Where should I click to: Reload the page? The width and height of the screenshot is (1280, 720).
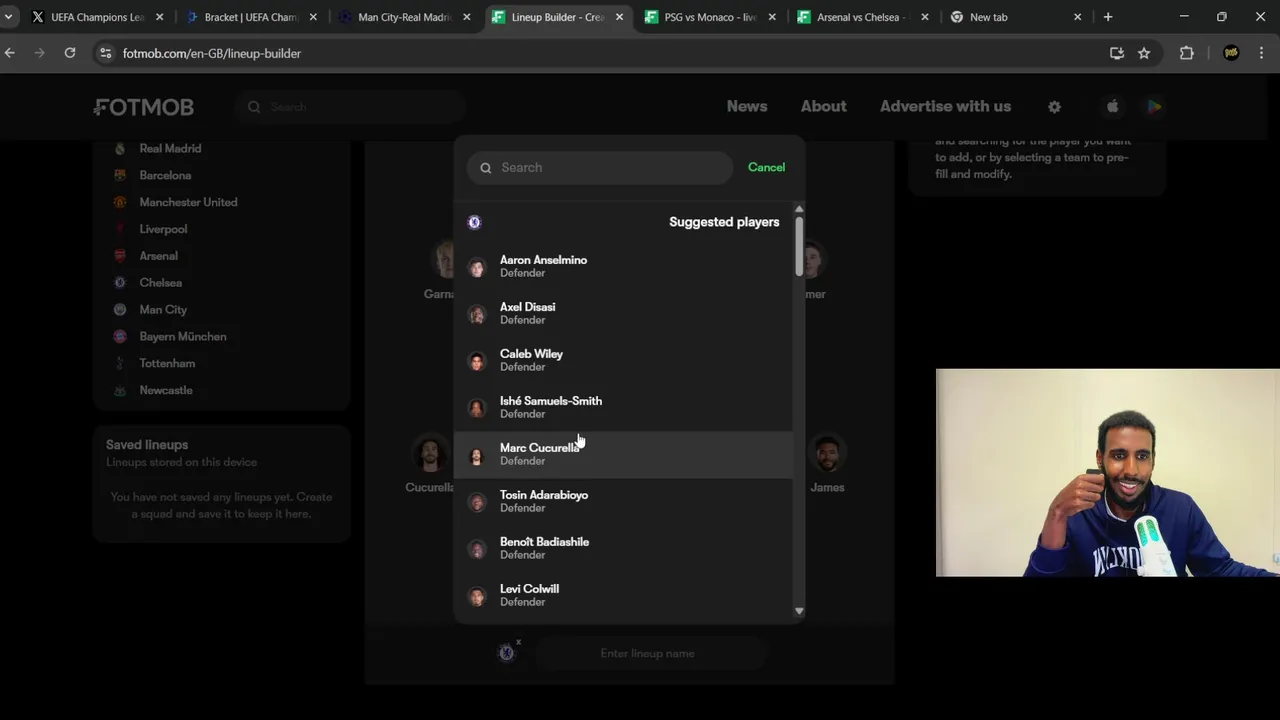pyautogui.click(x=70, y=53)
